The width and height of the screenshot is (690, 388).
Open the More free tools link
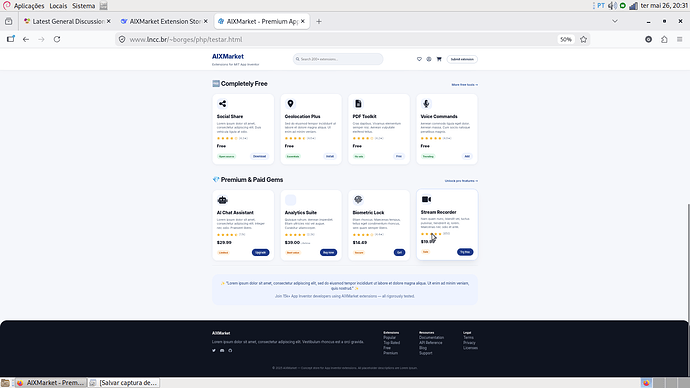pos(464,84)
